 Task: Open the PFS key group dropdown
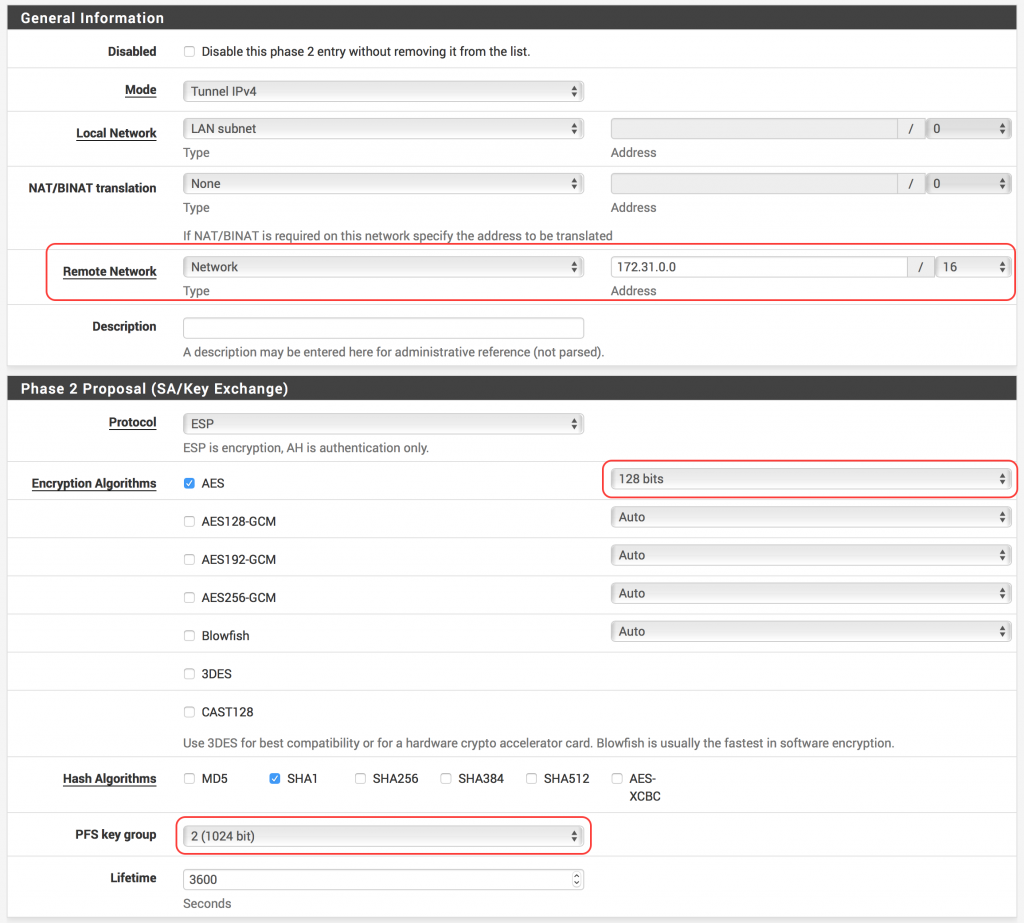coord(383,836)
